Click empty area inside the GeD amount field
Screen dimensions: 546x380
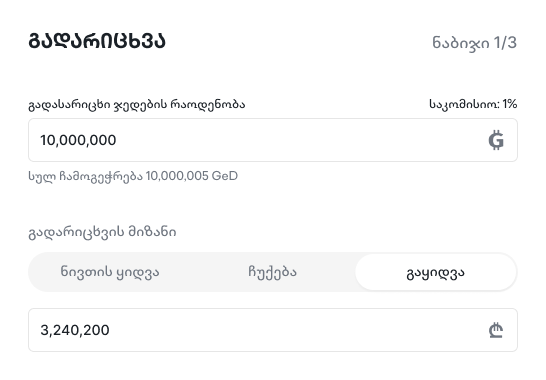[x=299, y=140]
